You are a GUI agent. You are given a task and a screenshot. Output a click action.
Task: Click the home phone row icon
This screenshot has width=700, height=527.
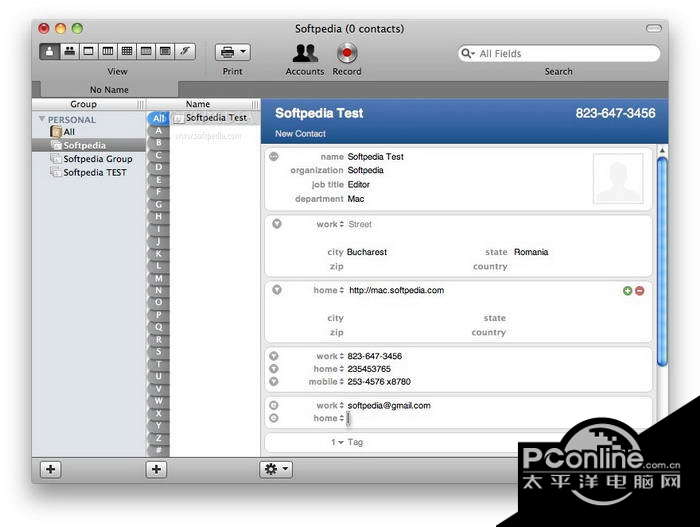[274, 368]
